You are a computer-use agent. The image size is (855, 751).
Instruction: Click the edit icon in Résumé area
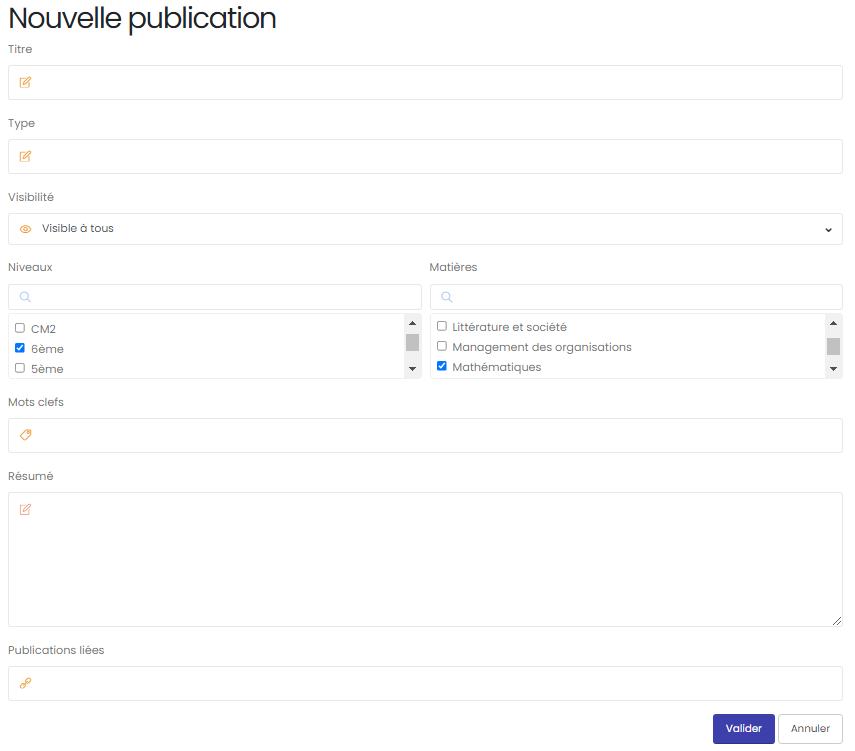25,509
